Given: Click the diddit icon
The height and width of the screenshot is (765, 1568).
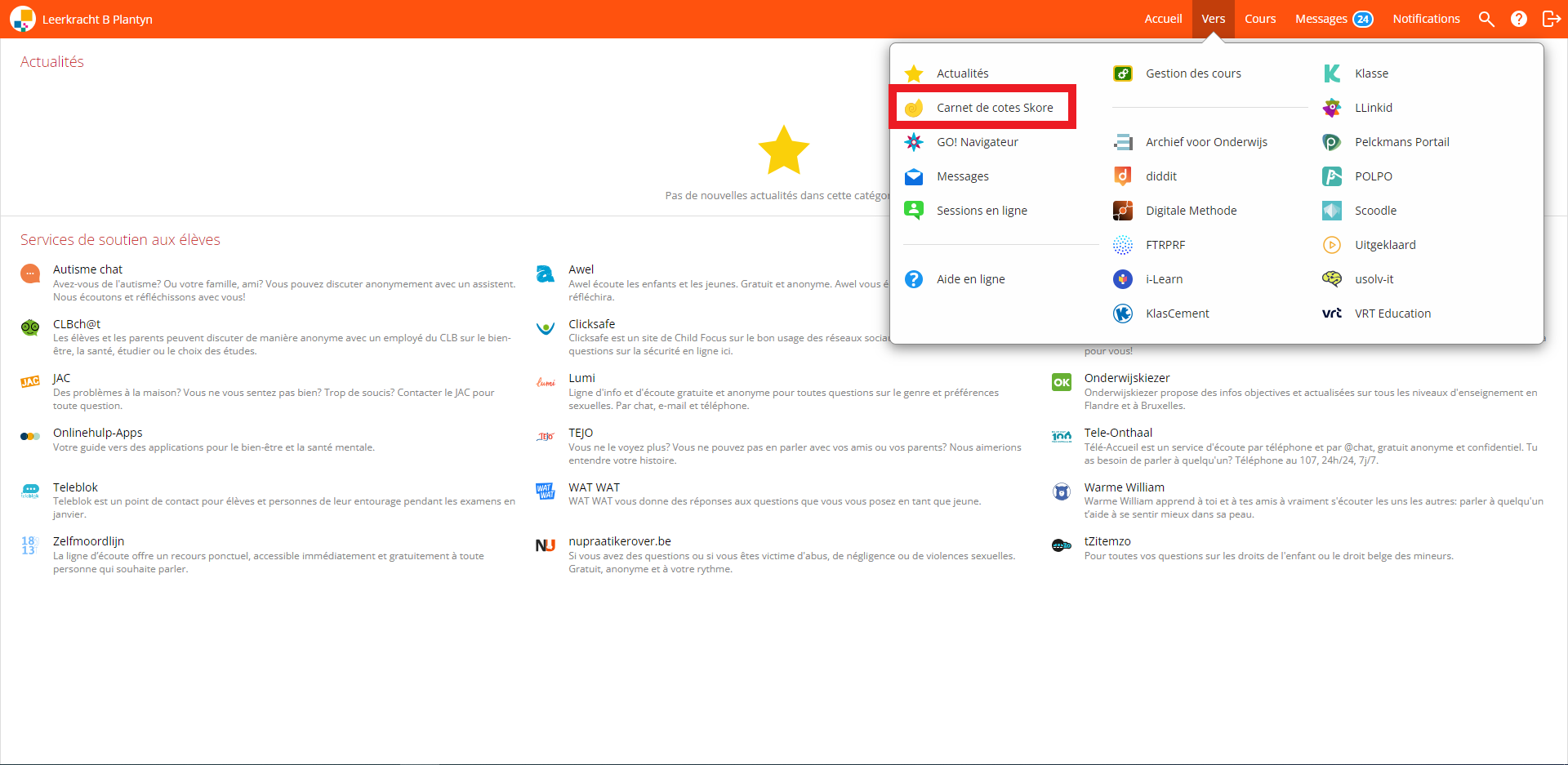Looking at the screenshot, I should 1123,176.
